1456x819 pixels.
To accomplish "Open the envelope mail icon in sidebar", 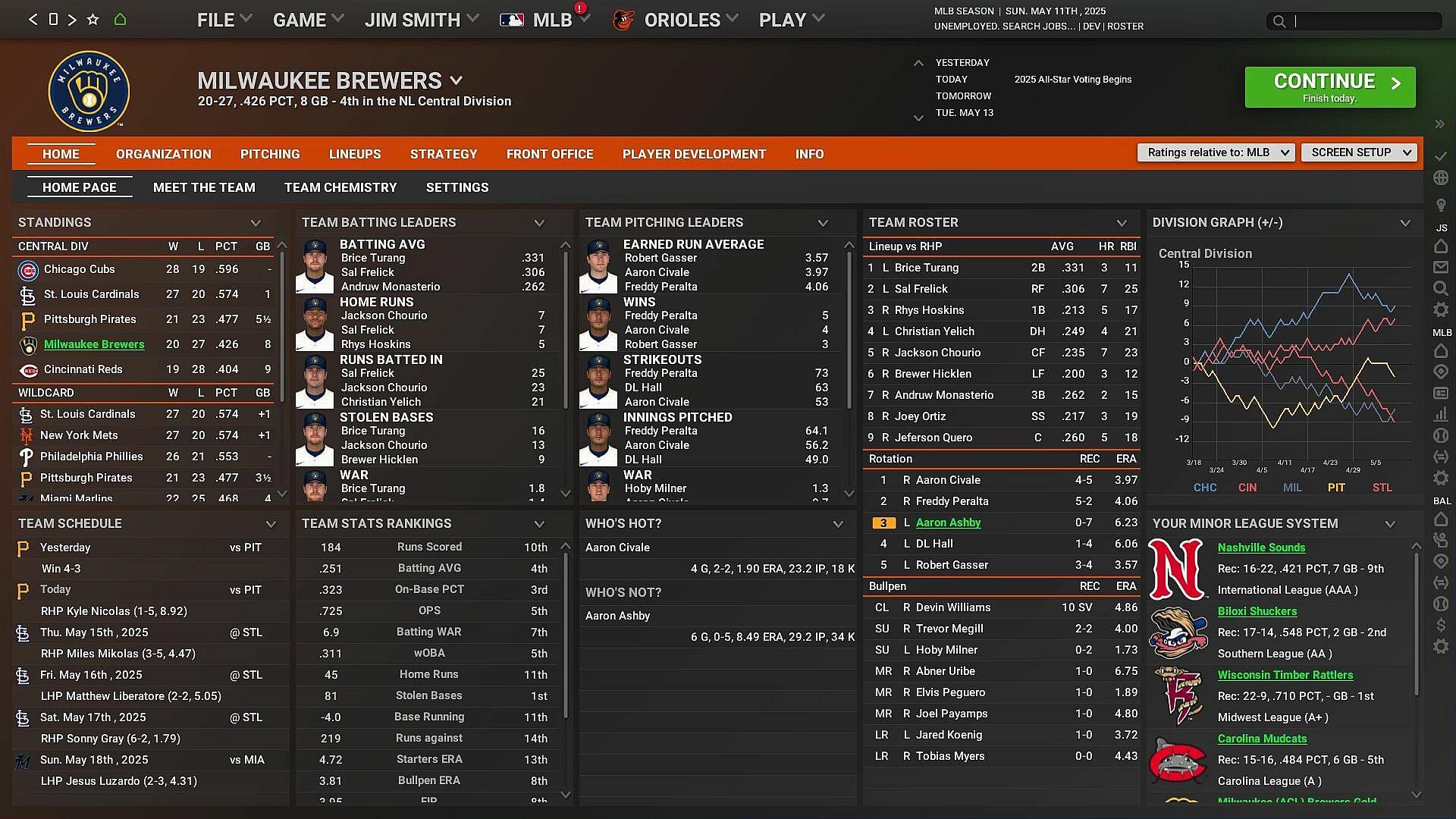I will coord(1441,267).
